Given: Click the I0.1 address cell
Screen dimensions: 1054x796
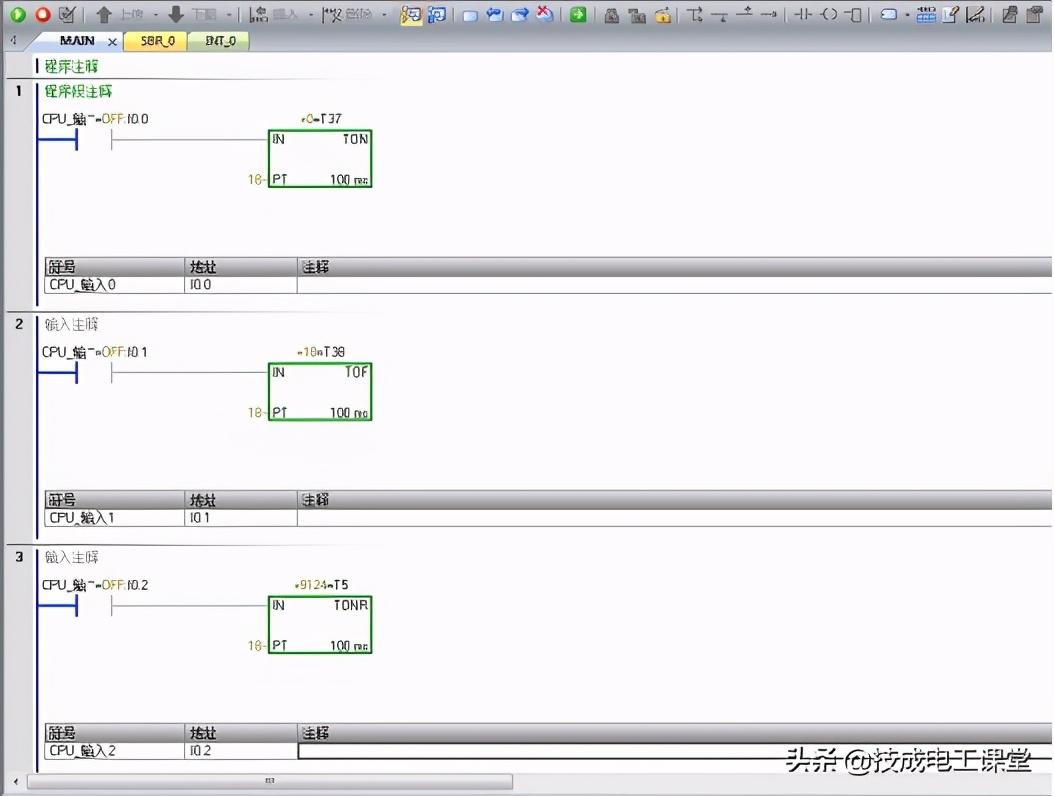Looking at the screenshot, I should tap(241, 518).
